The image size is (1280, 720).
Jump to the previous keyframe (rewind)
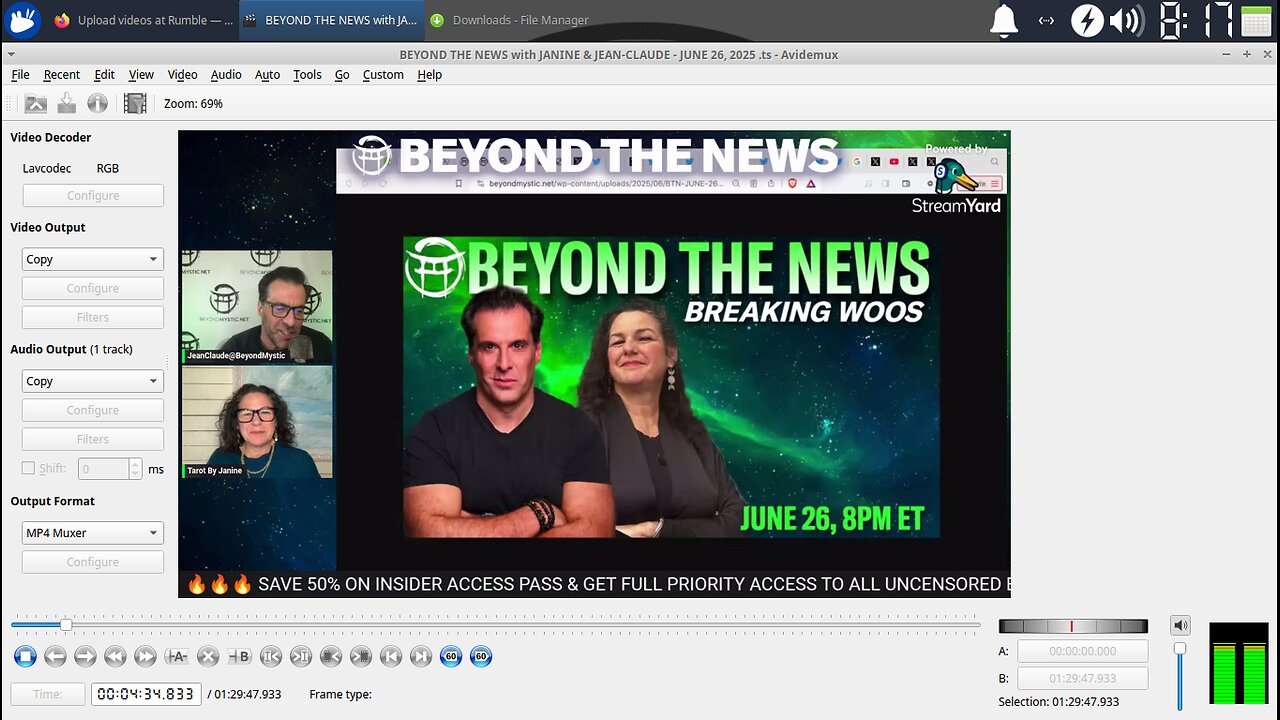point(115,657)
